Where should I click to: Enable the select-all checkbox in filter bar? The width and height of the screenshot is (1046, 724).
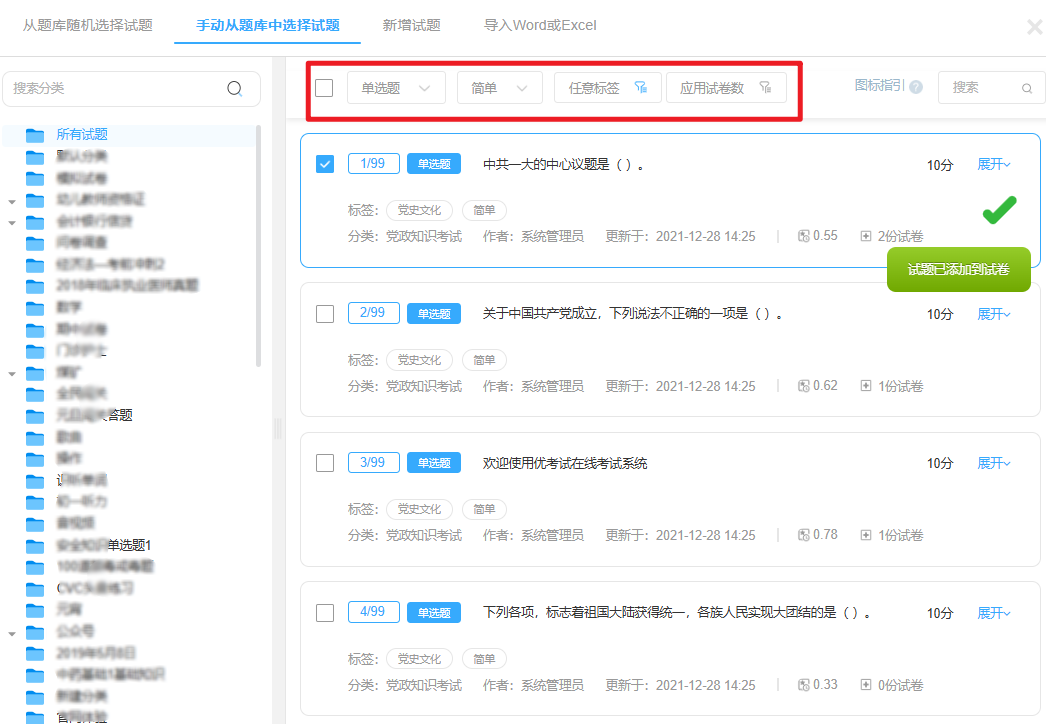pyautogui.click(x=323, y=87)
